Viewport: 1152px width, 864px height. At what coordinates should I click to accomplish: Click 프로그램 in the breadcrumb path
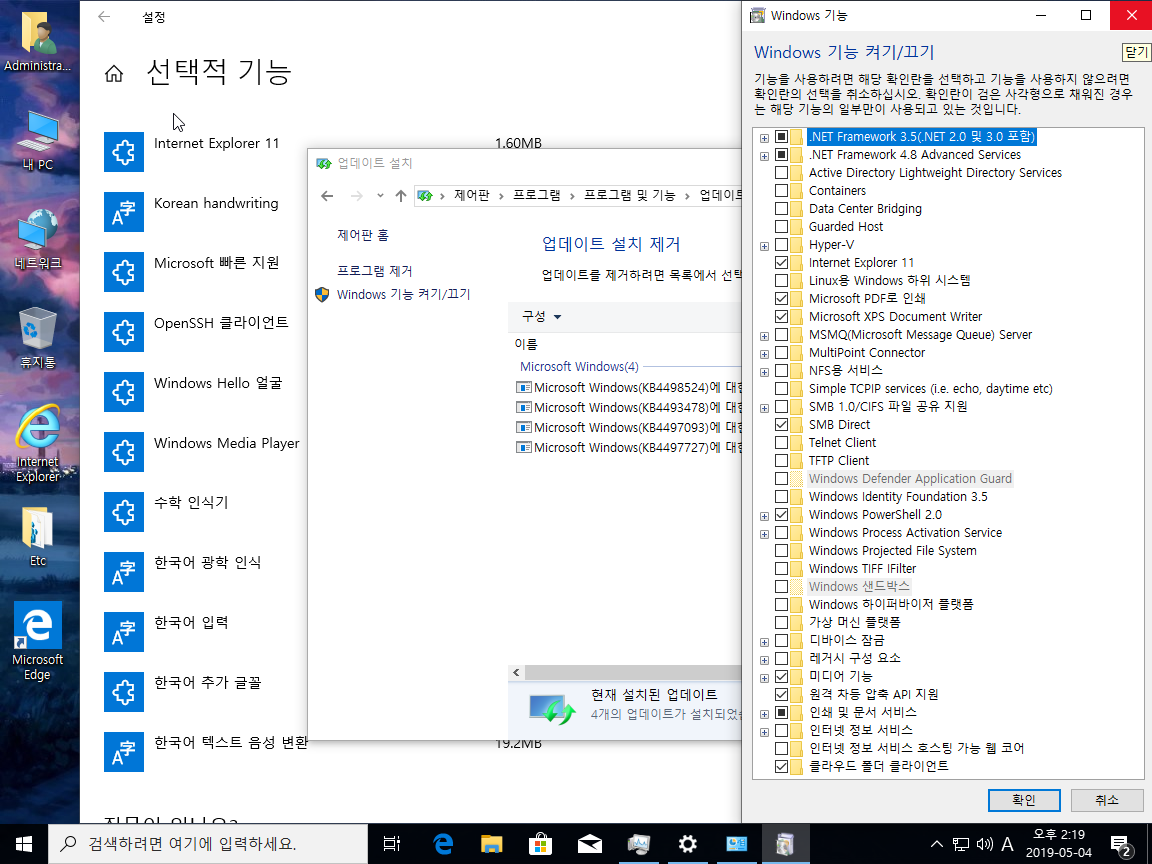coord(536,195)
